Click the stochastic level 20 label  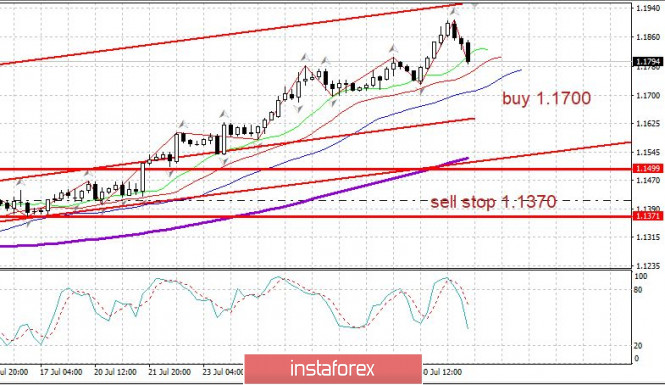point(637,346)
